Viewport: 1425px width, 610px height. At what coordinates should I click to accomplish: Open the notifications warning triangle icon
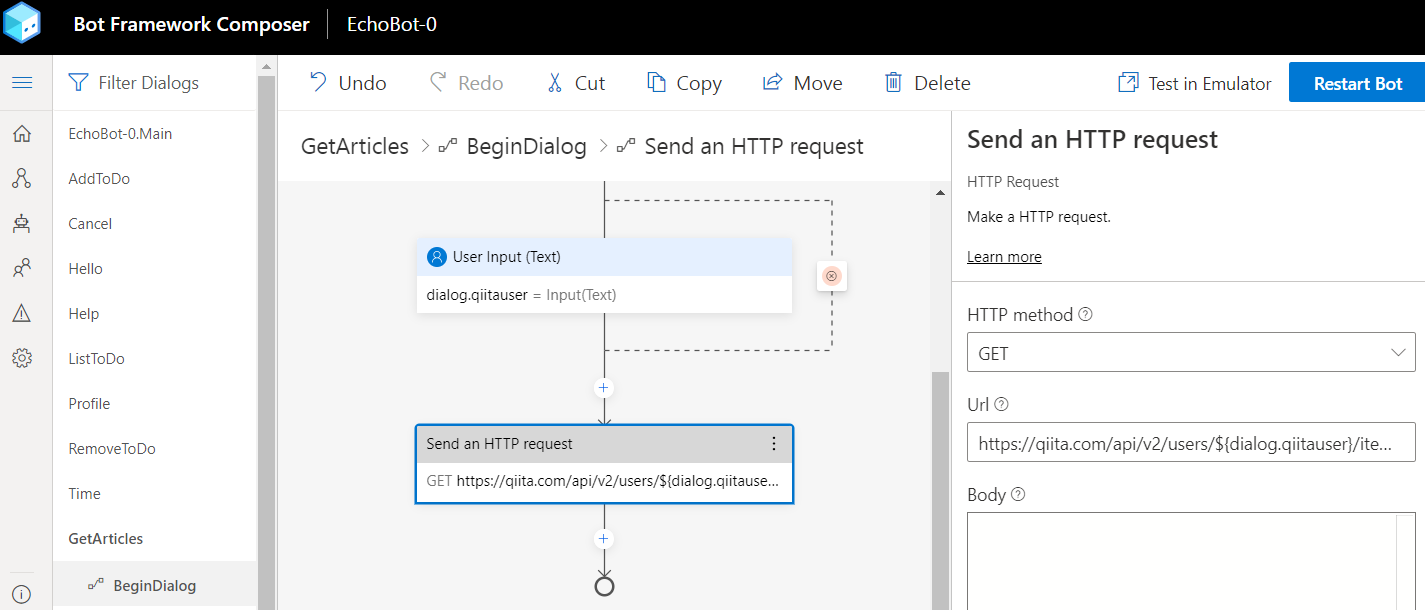pyautogui.click(x=22, y=314)
